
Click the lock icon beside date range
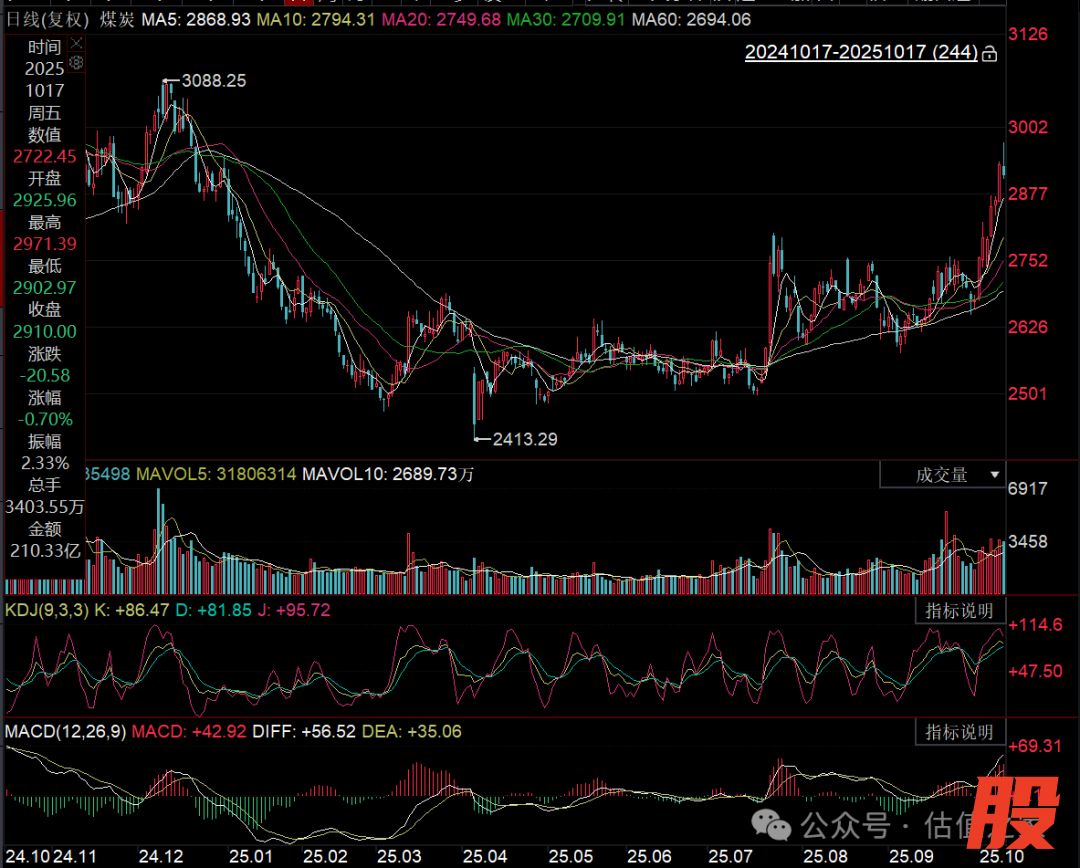tap(989, 53)
